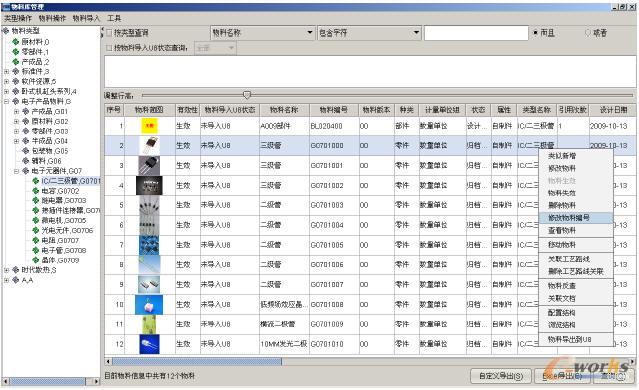Click the 原材料,0 tree node icon
Image resolution: width=639 pixels, height=390 pixels.
click(15, 42)
